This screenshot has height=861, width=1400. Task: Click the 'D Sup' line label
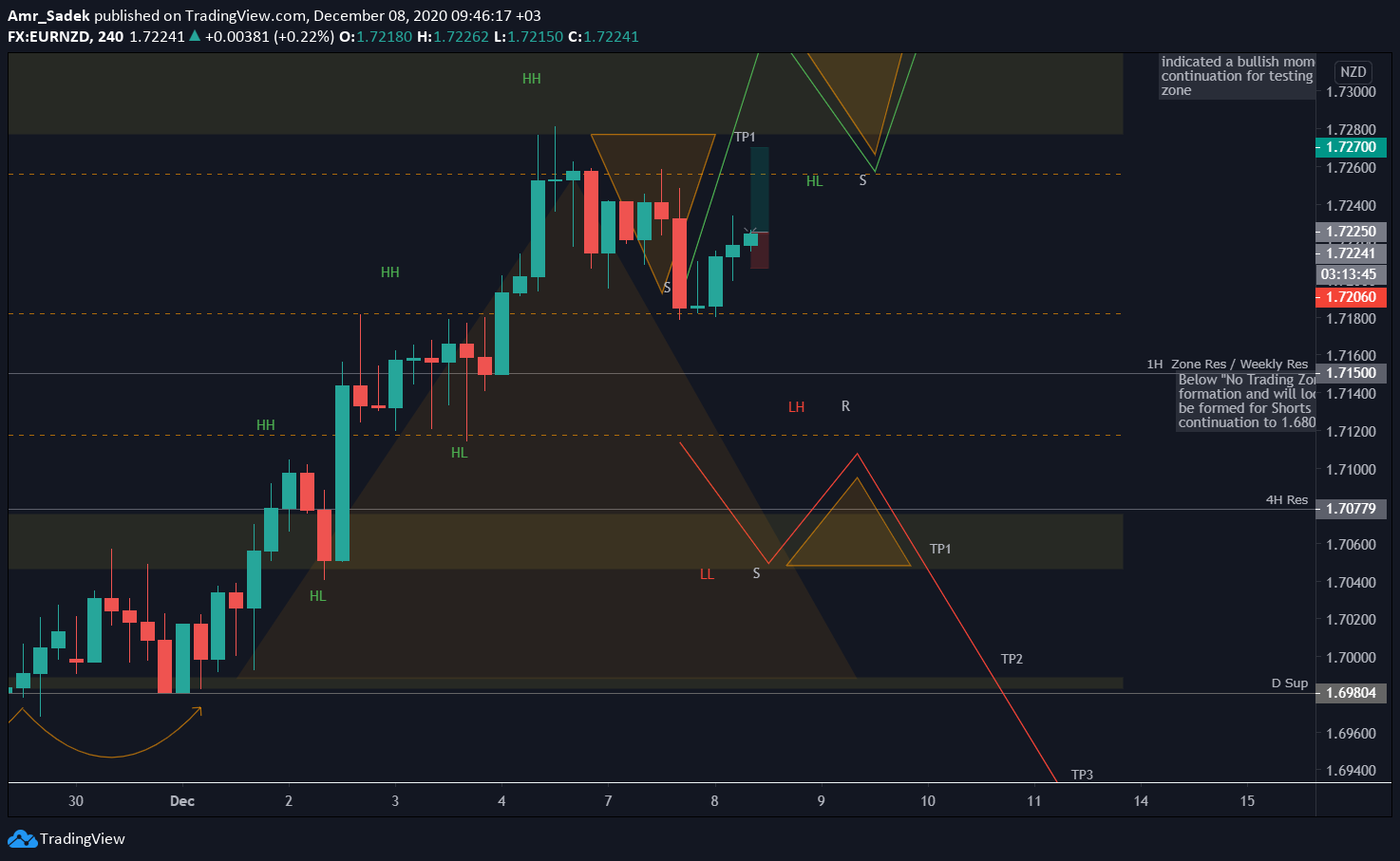[x=1290, y=683]
